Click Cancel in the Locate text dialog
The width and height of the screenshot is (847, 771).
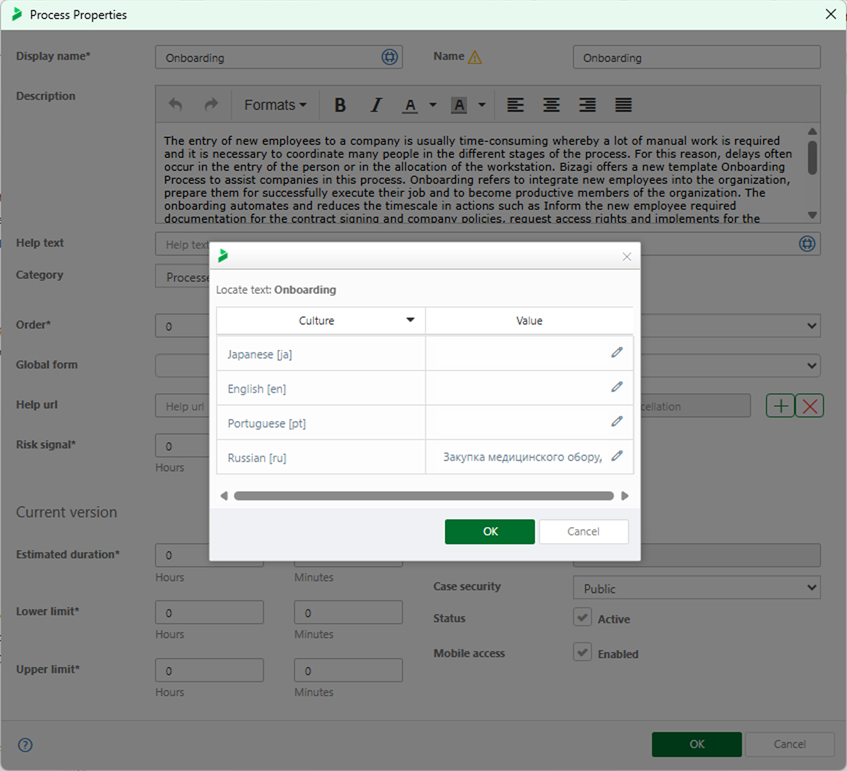(583, 532)
